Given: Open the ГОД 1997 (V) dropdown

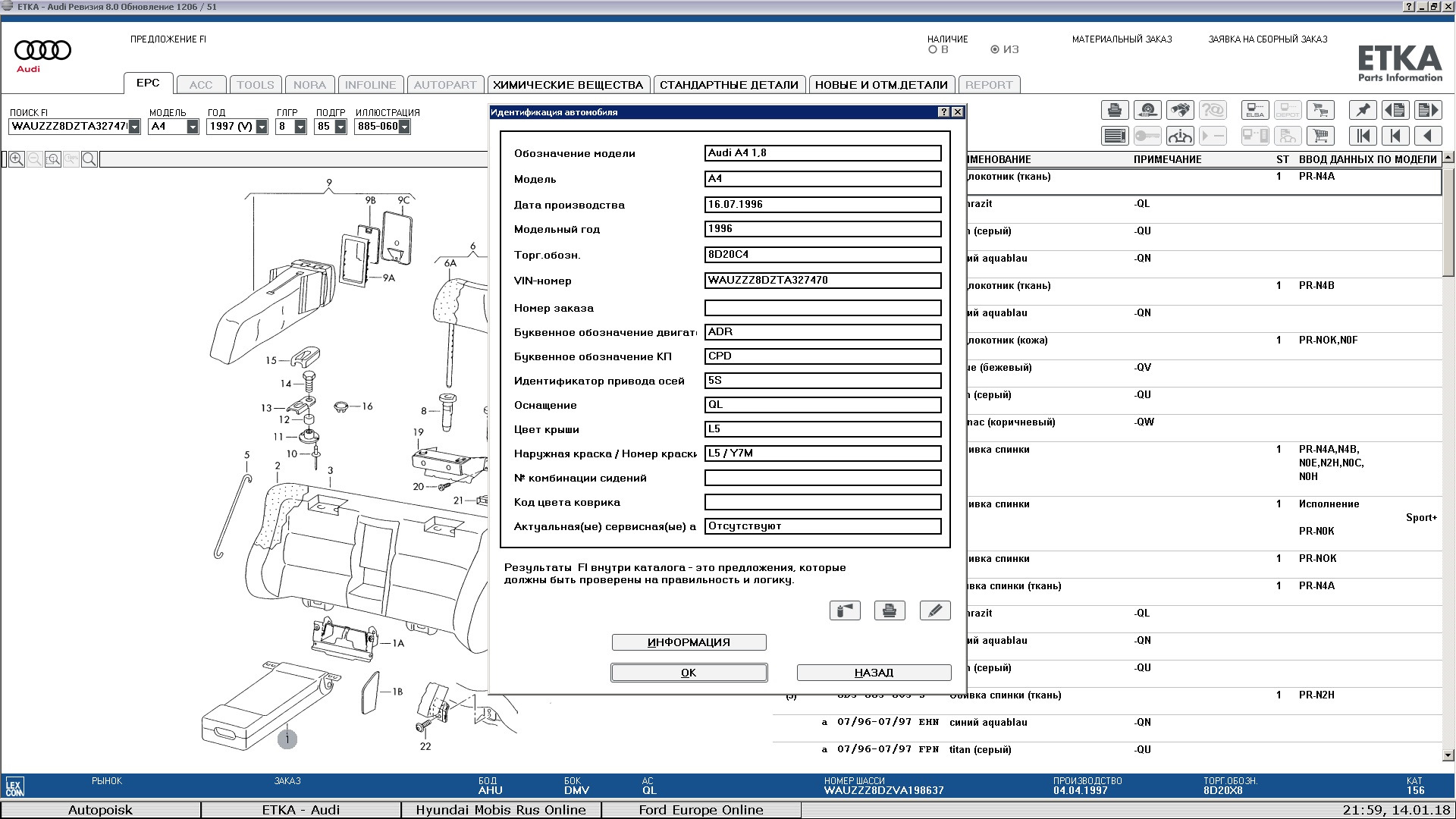Looking at the screenshot, I should point(262,127).
